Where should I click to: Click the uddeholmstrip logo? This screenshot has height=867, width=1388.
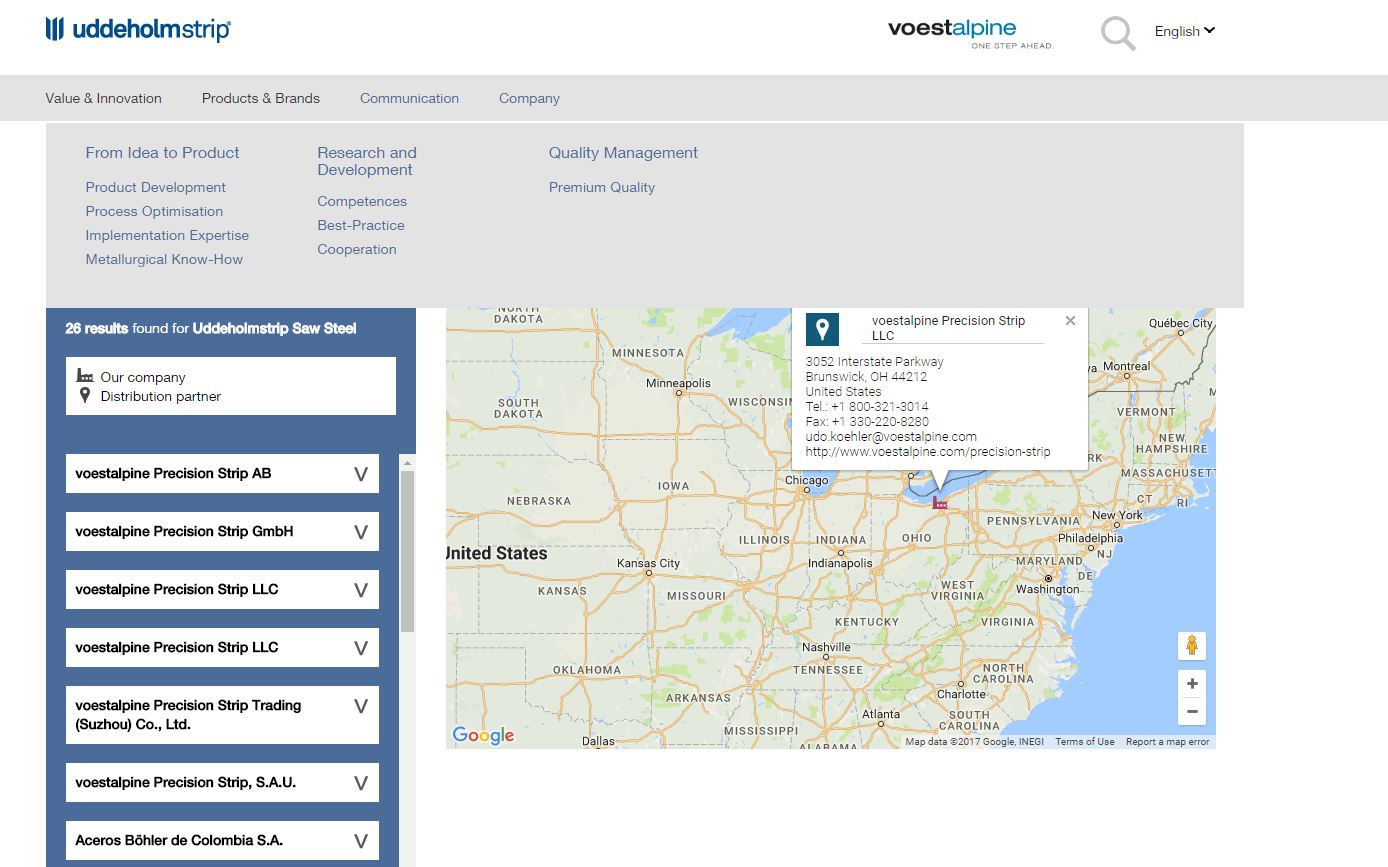[x=138, y=29]
